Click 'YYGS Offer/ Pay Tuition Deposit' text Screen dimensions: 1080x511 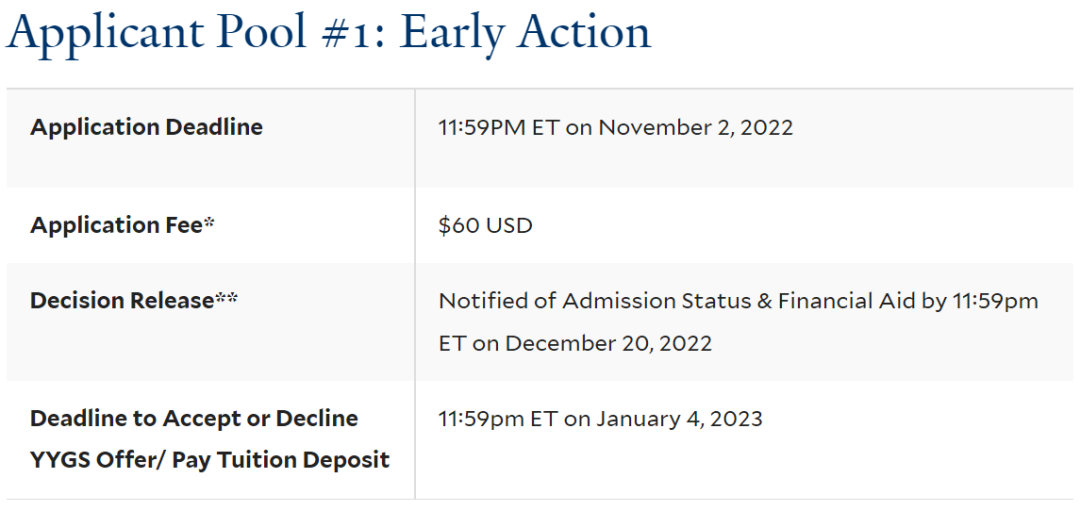(210, 460)
